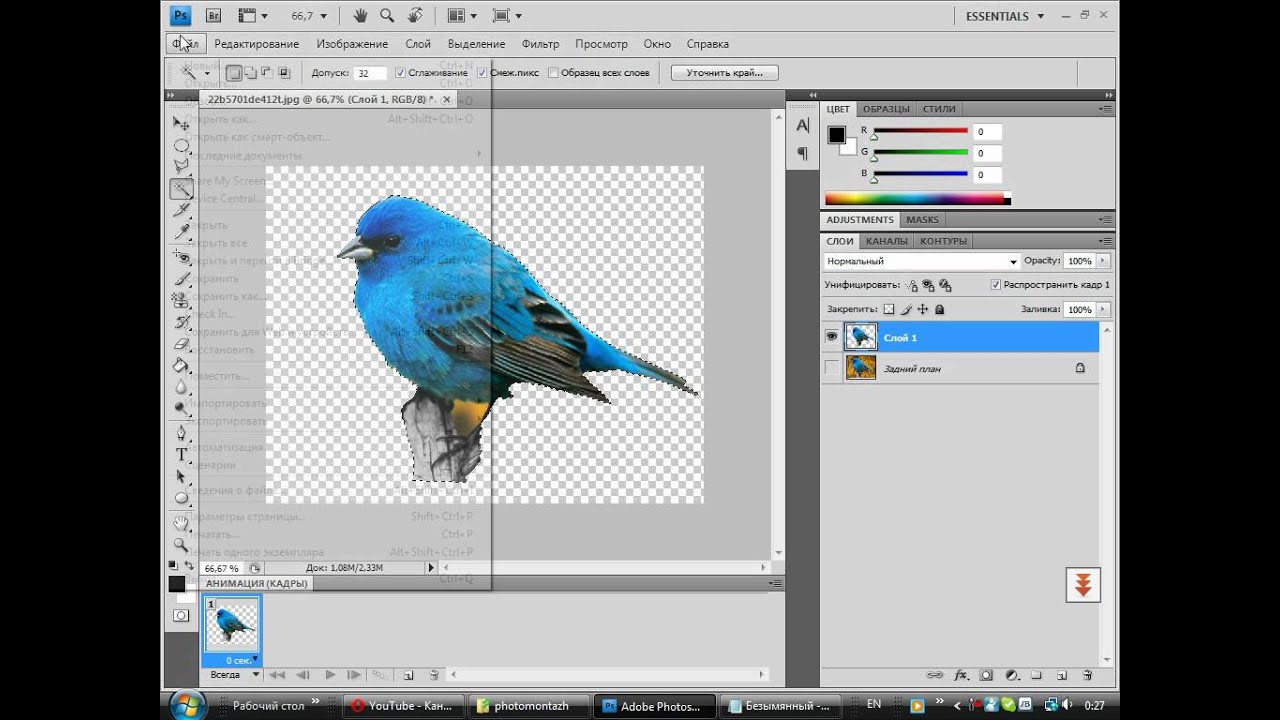Image resolution: width=1280 pixels, height=720 pixels.
Task: Click the Уточнить край button
Action: click(x=724, y=73)
